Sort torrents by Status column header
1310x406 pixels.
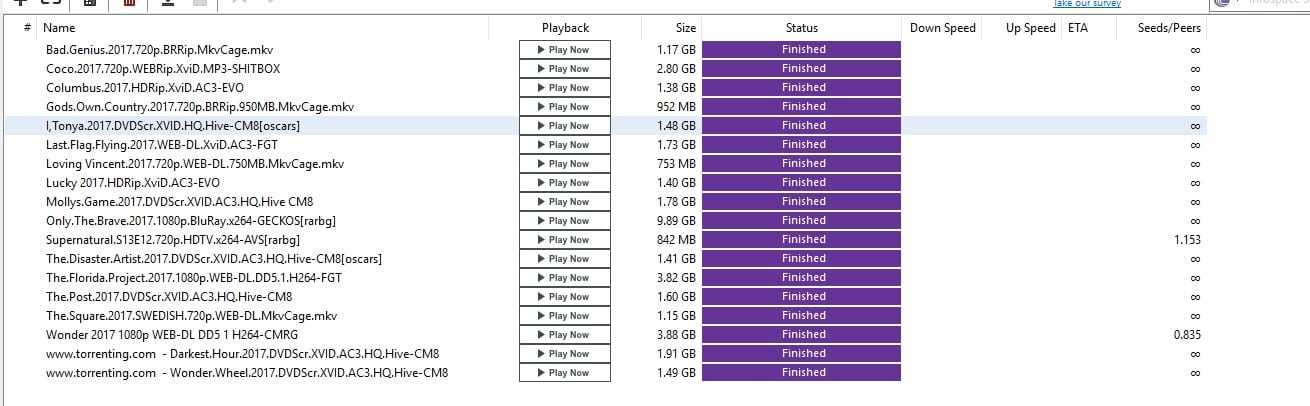point(801,28)
